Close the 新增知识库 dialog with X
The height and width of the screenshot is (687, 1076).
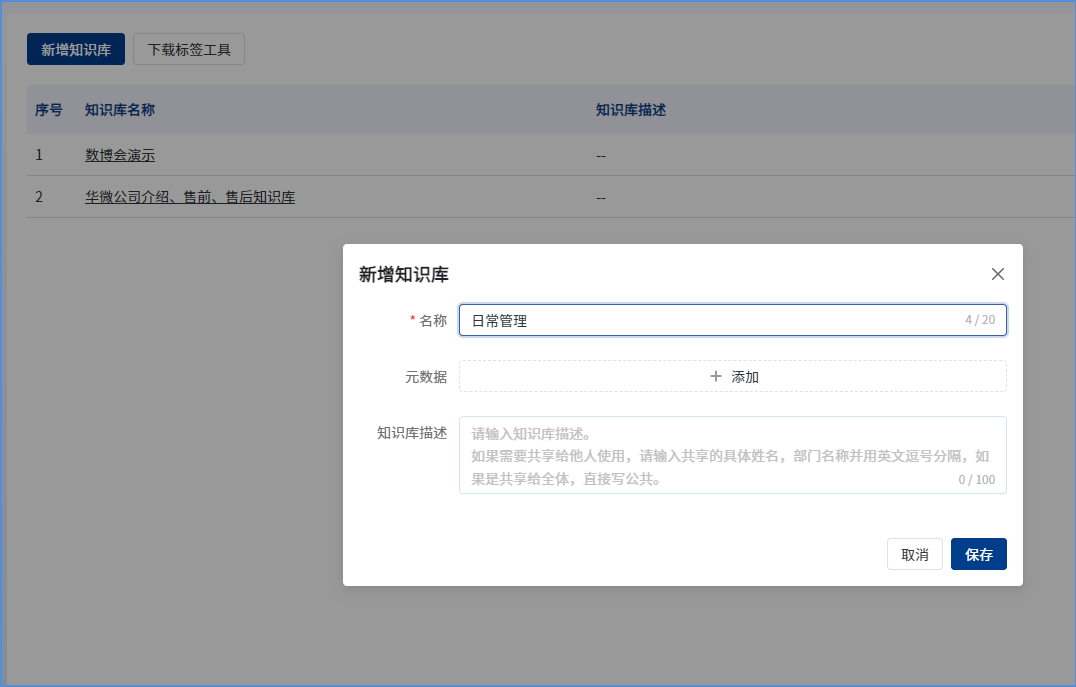tap(997, 274)
